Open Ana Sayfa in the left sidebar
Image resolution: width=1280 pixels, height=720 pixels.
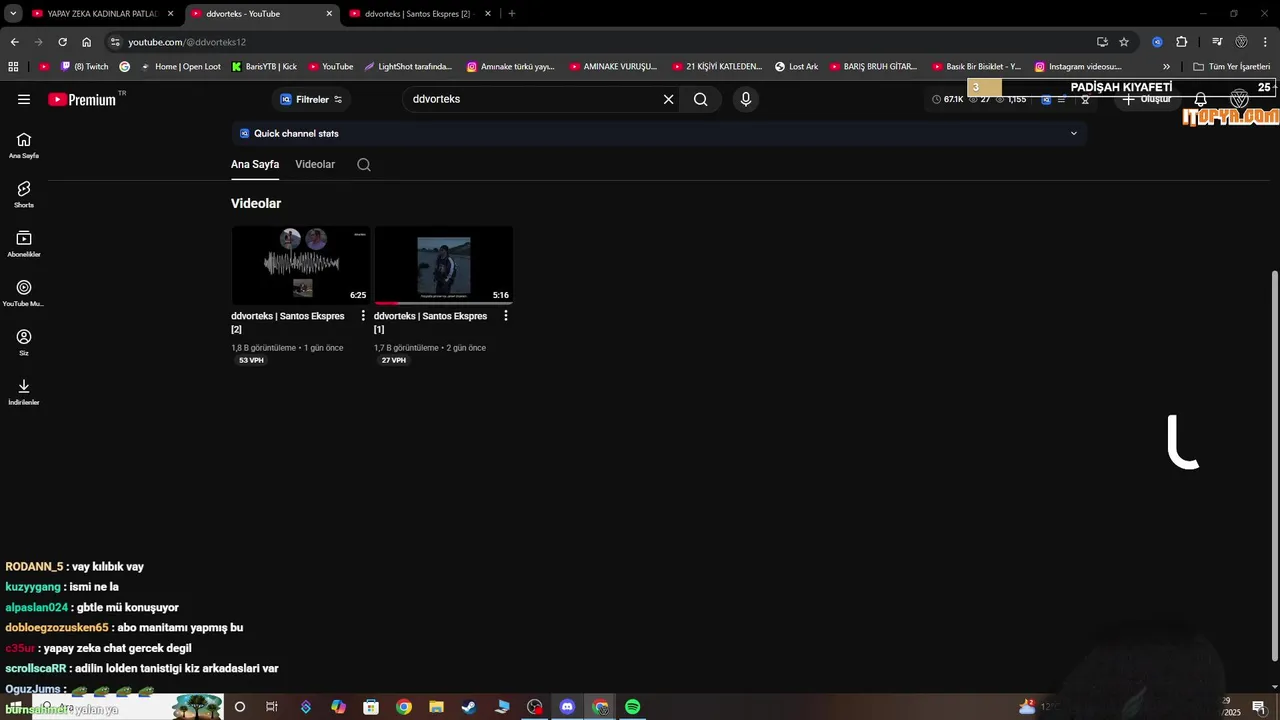coord(24,146)
